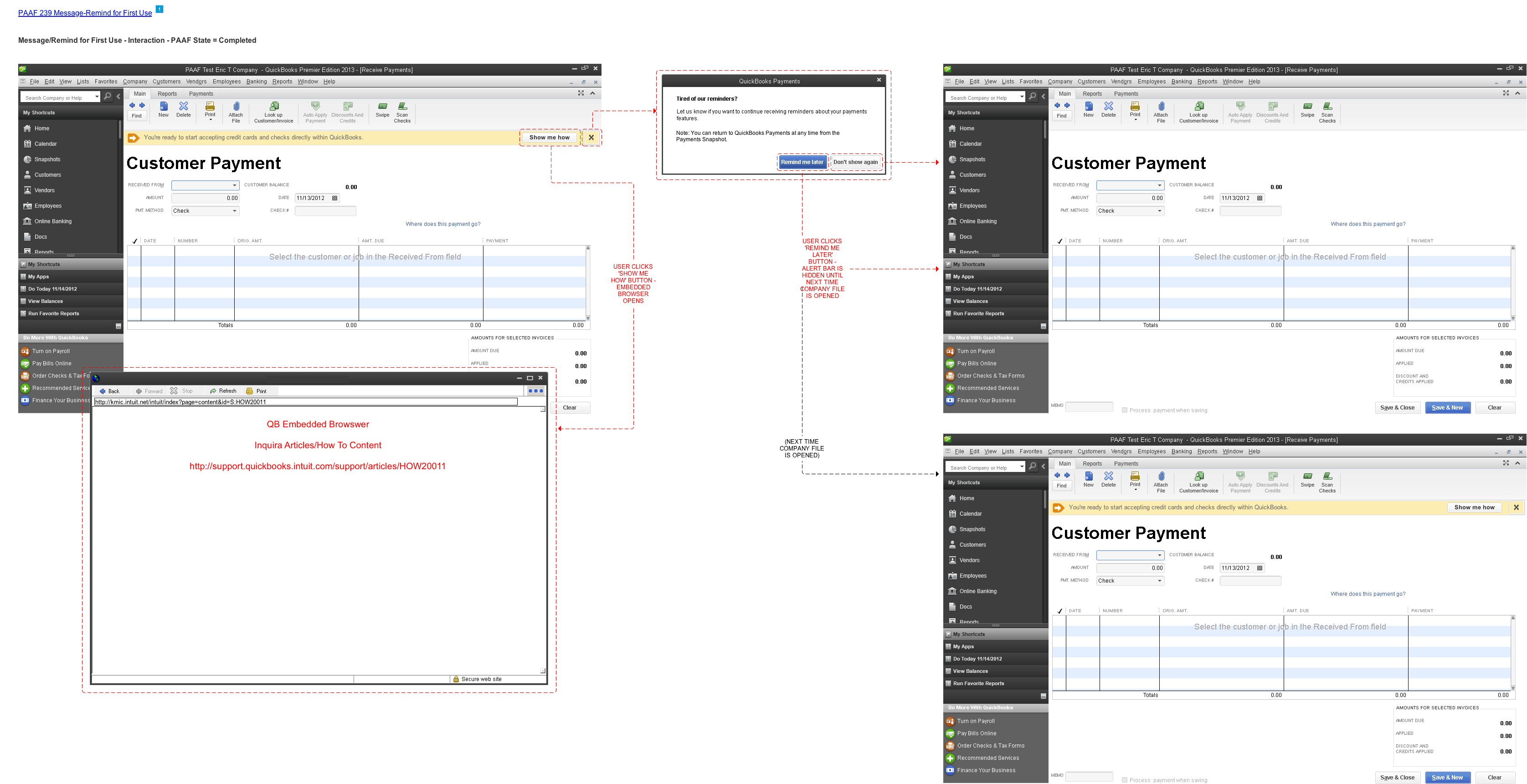Click Attach File paperclip in upper-left window
Screen dimensions: 1527x784
(x=236, y=112)
